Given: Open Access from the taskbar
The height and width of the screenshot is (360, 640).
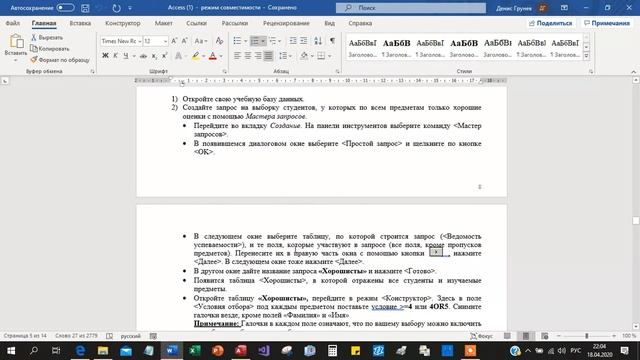Looking at the screenshot, I should [x=240, y=351].
